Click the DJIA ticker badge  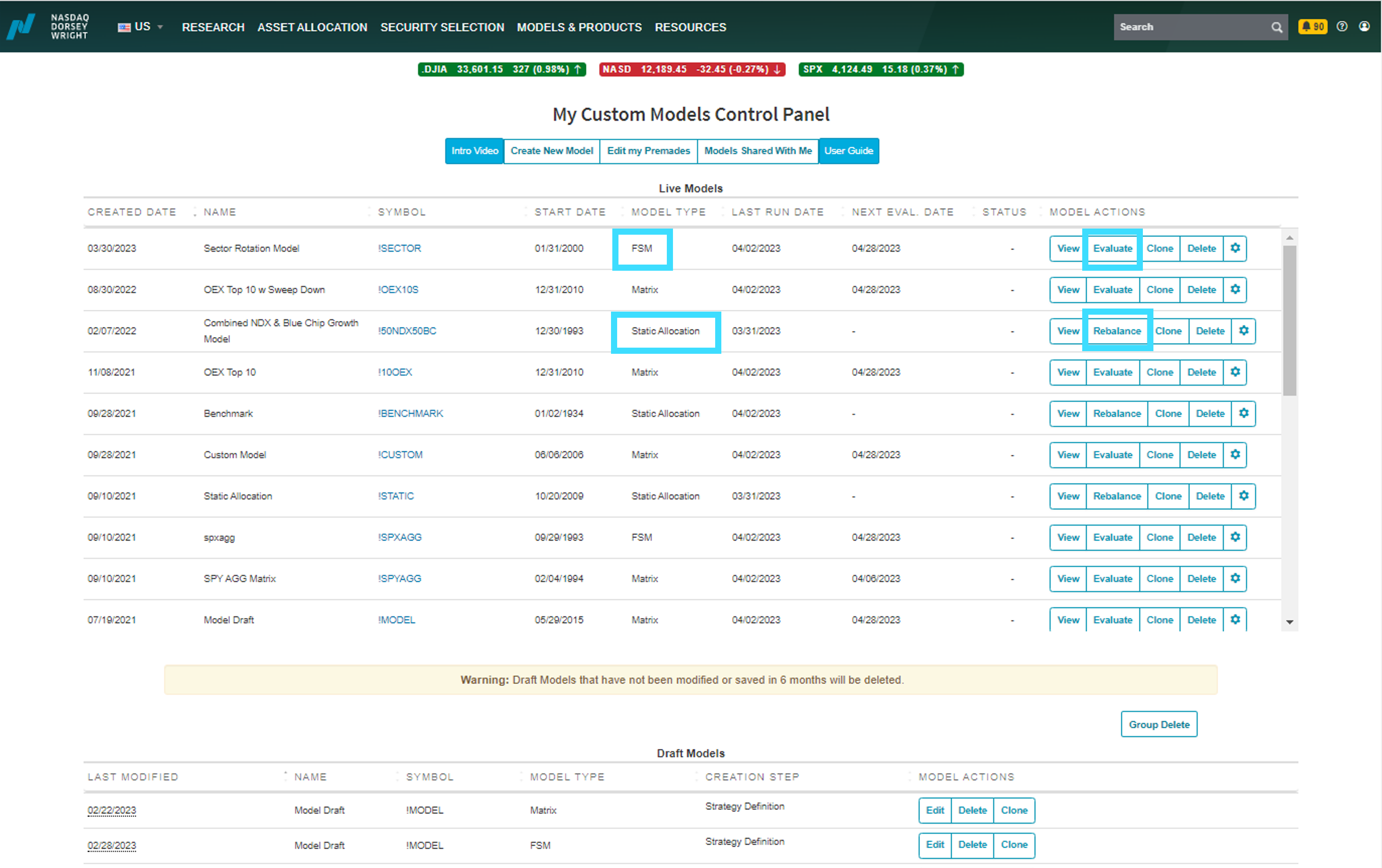501,69
